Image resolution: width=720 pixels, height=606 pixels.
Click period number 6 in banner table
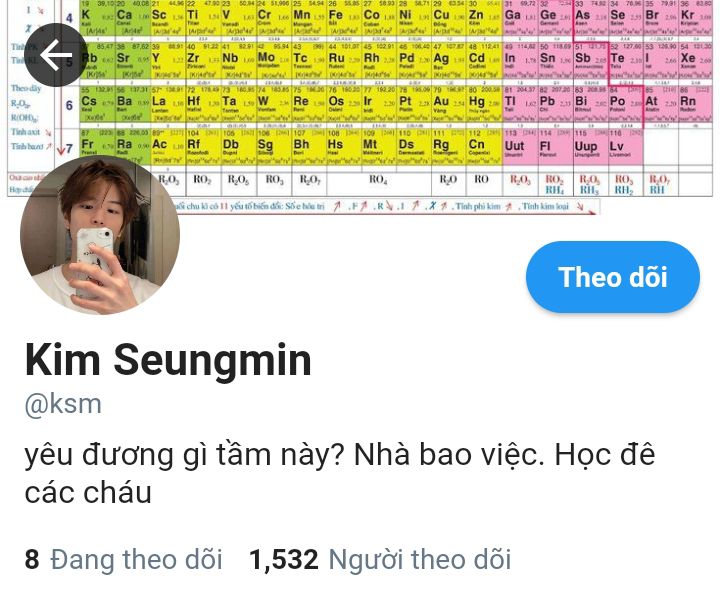69,105
